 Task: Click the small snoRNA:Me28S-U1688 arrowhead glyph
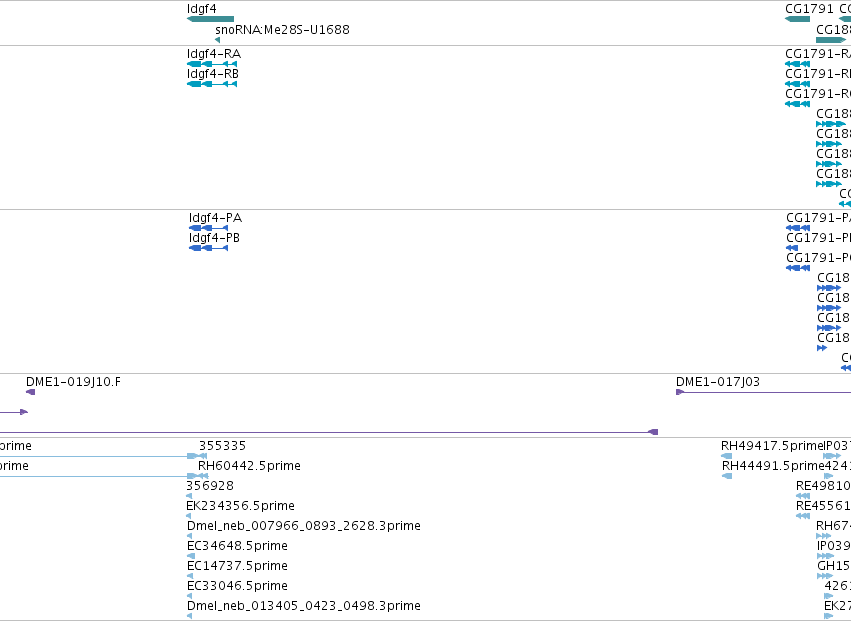coord(217,40)
